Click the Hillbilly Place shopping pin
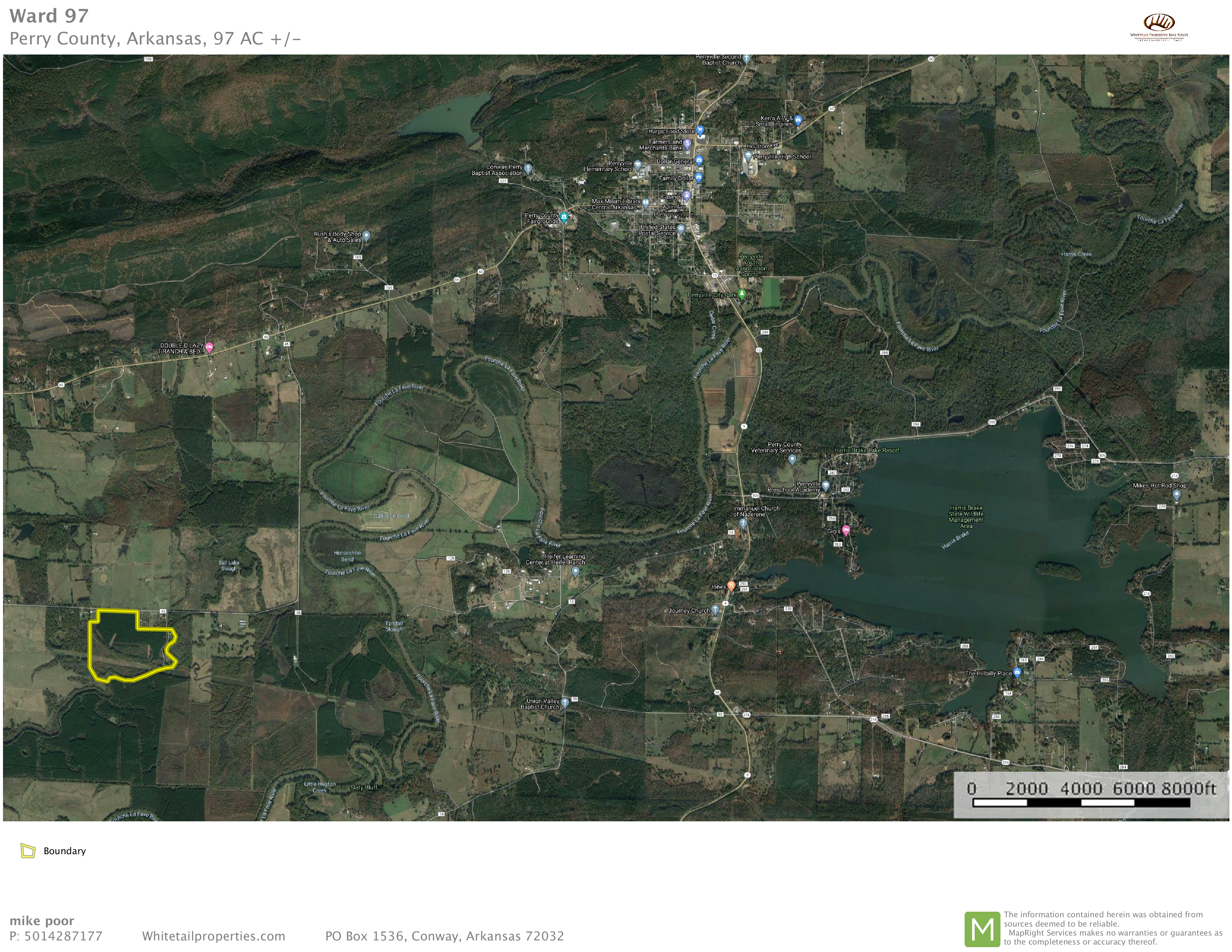The height and width of the screenshot is (952, 1232). tap(1017, 672)
